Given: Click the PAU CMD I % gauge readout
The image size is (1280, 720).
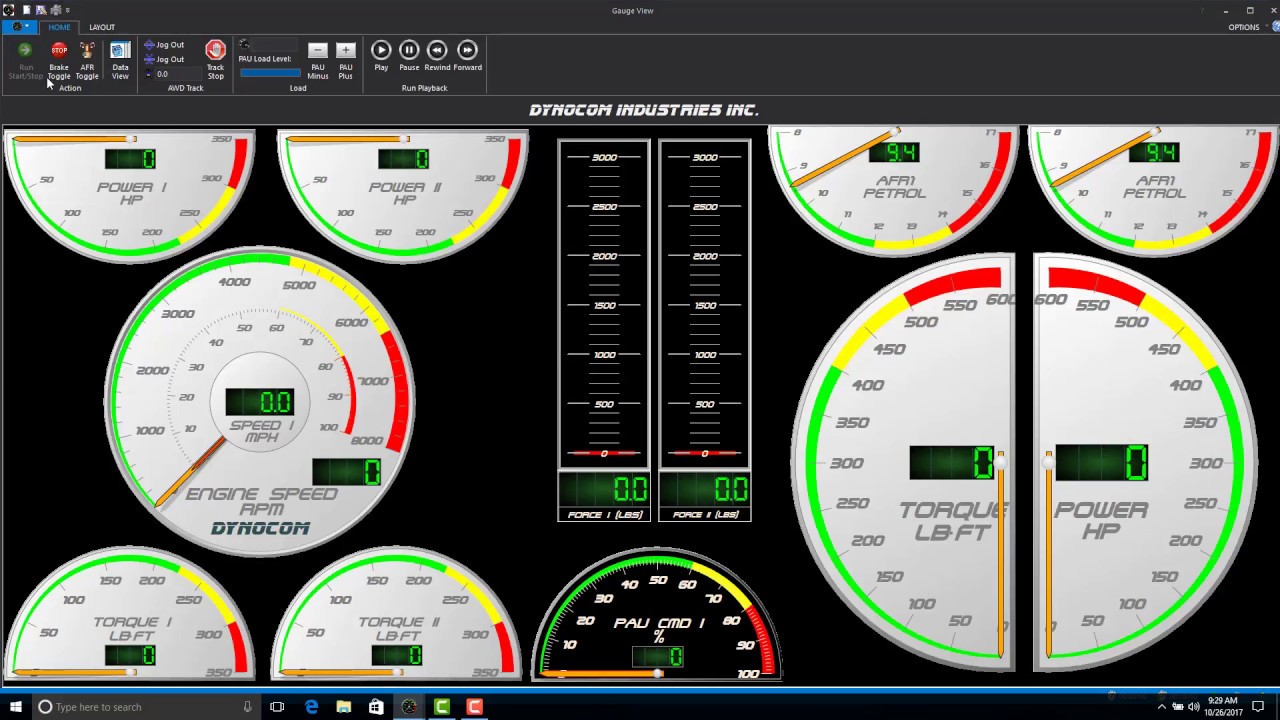Looking at the screenshot, I should click(x=658, y=657).
